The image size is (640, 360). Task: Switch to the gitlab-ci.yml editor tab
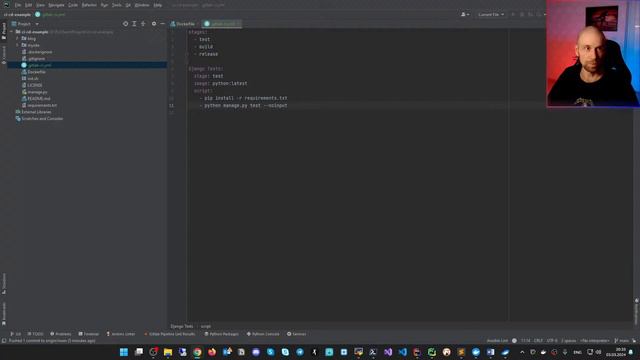[x=222, y=24]
